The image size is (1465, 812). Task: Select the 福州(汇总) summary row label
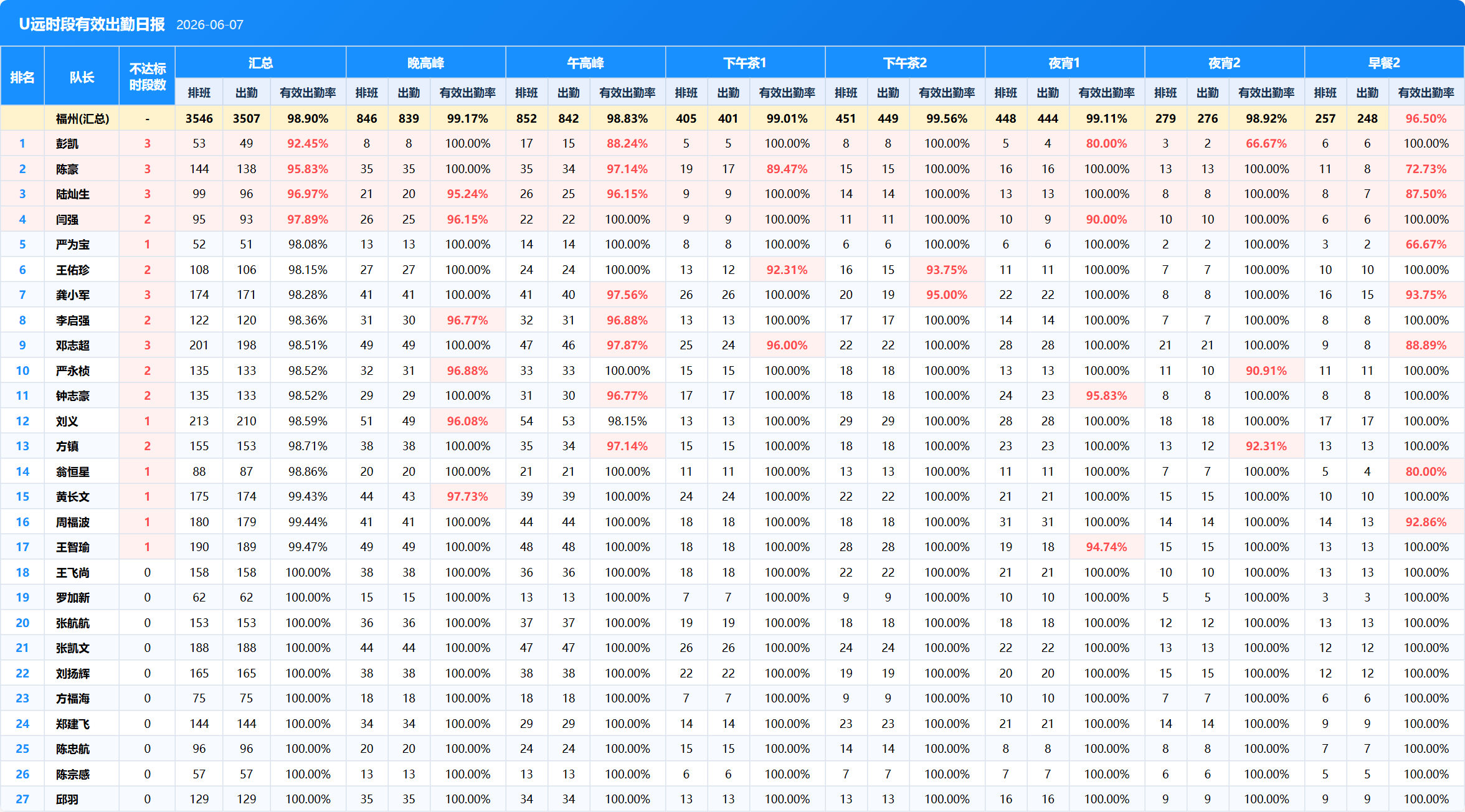[x=82, y=118]
